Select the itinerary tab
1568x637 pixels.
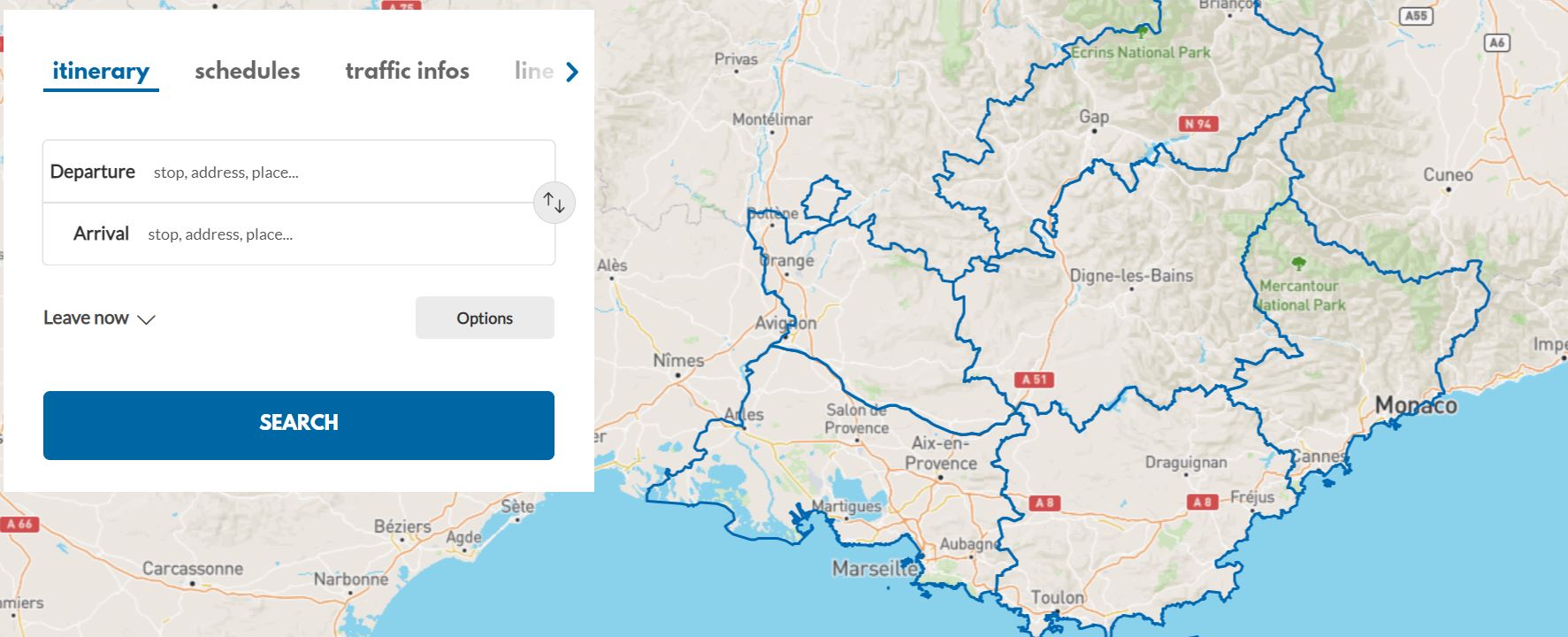[x=101, y=71]
